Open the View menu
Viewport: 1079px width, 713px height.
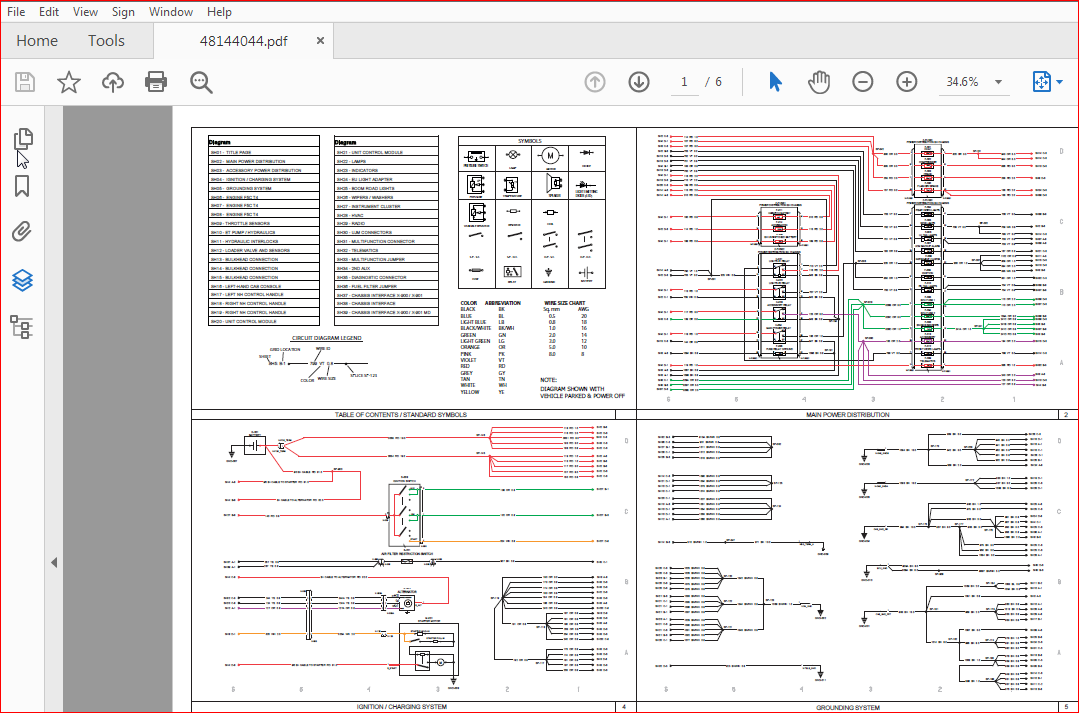point(85,12)
